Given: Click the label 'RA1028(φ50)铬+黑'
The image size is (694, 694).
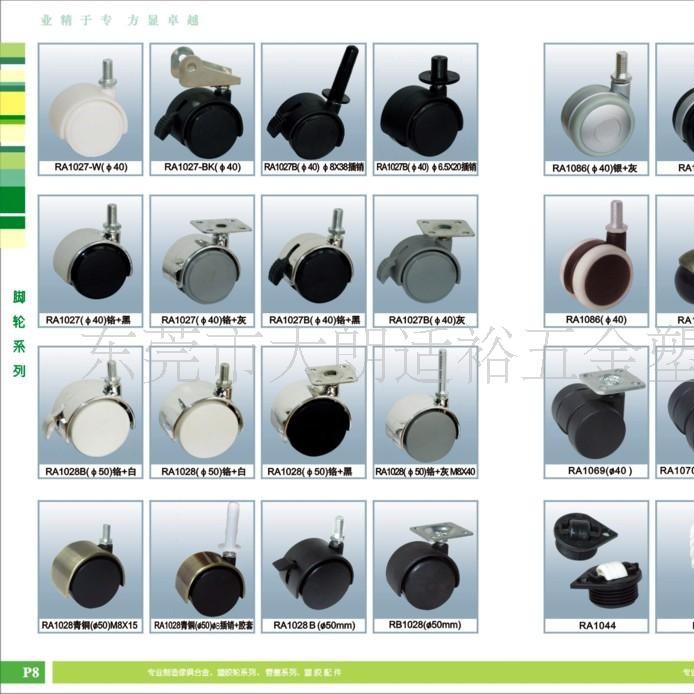Looking at the screenshot, I should pos(309,472).
